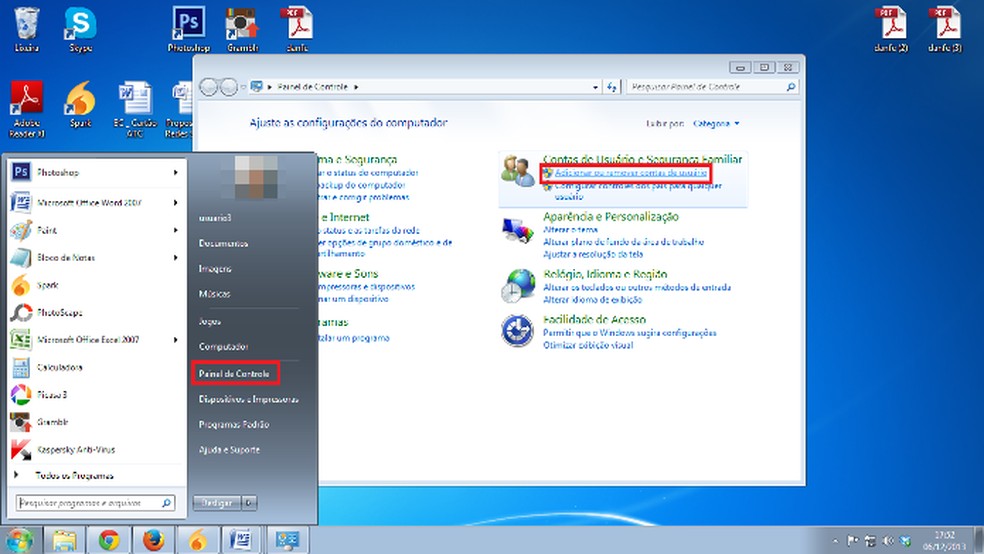Image resolution: width=984 pixels, height=554 pixels.
Task: Open the Categoria view dropdown
Action: click(x=716, y=124)
